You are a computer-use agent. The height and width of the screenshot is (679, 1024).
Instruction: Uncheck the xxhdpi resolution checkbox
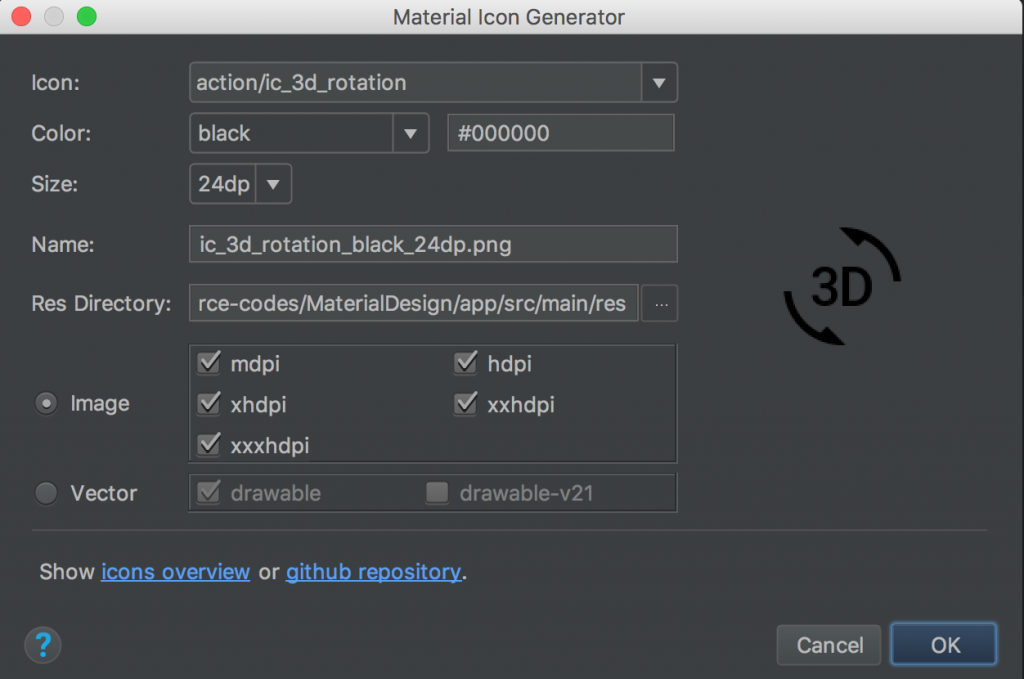(x=465, y=404)
